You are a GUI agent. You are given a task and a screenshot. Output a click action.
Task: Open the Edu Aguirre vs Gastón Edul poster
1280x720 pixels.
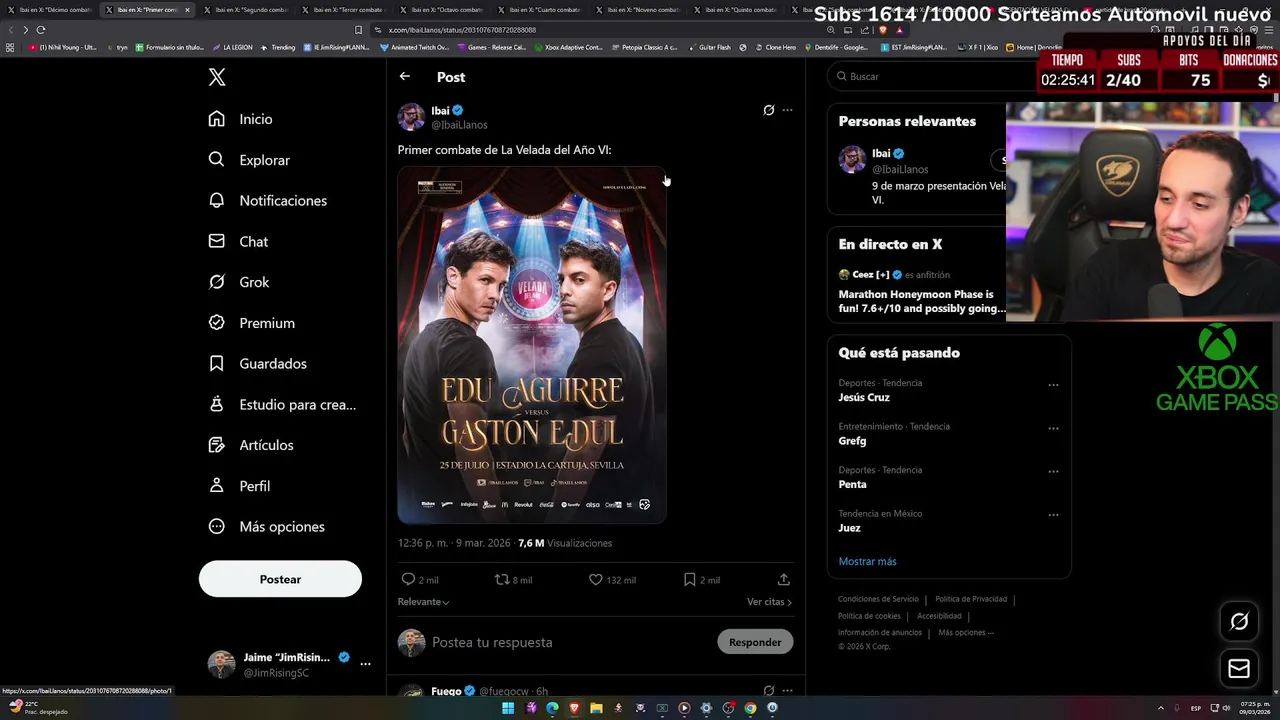pyautogui.click(x=532, y=346)
